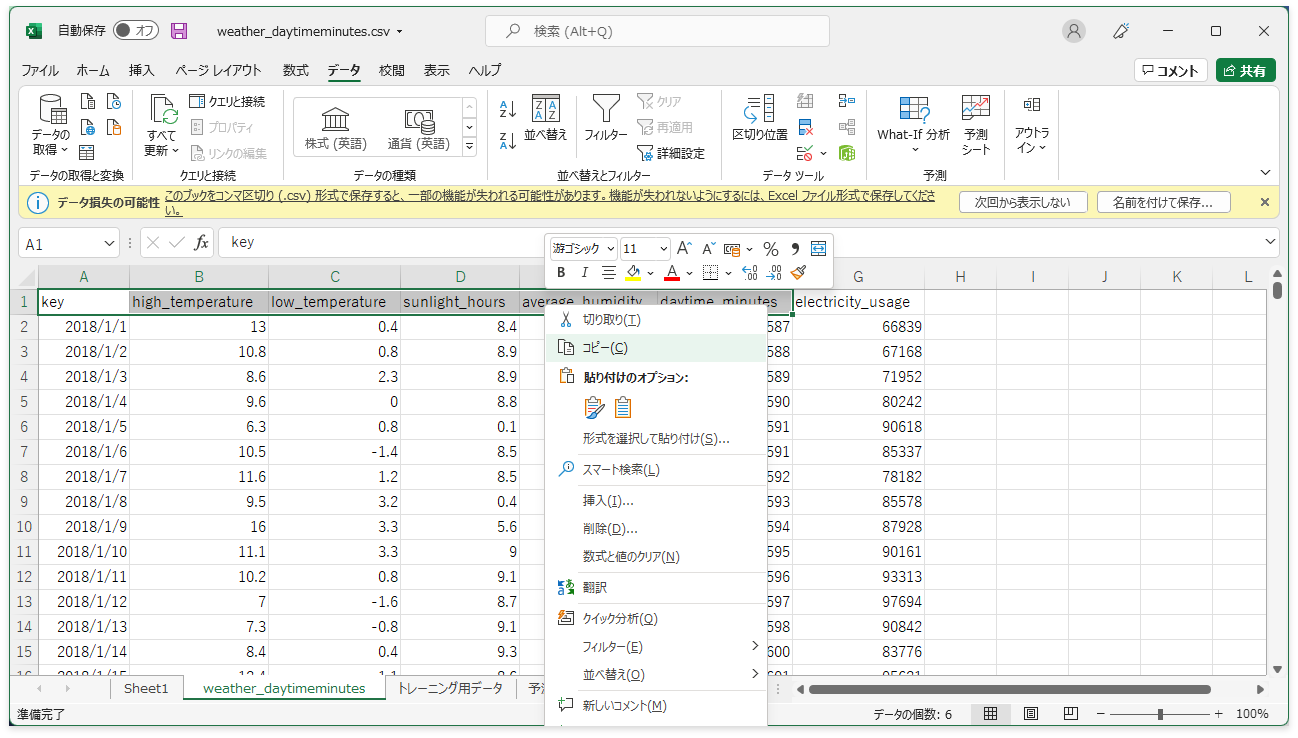Select the 株式 (英語) stocks data type
Viewport: 1298px width, 738px height.
click(x=335, y=128)
